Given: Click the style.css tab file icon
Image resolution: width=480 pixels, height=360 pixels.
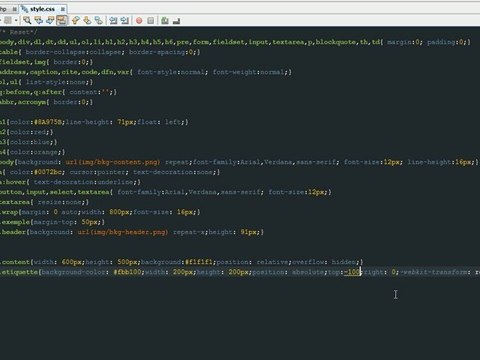Looking at the screenshot, I should [25, 9].
